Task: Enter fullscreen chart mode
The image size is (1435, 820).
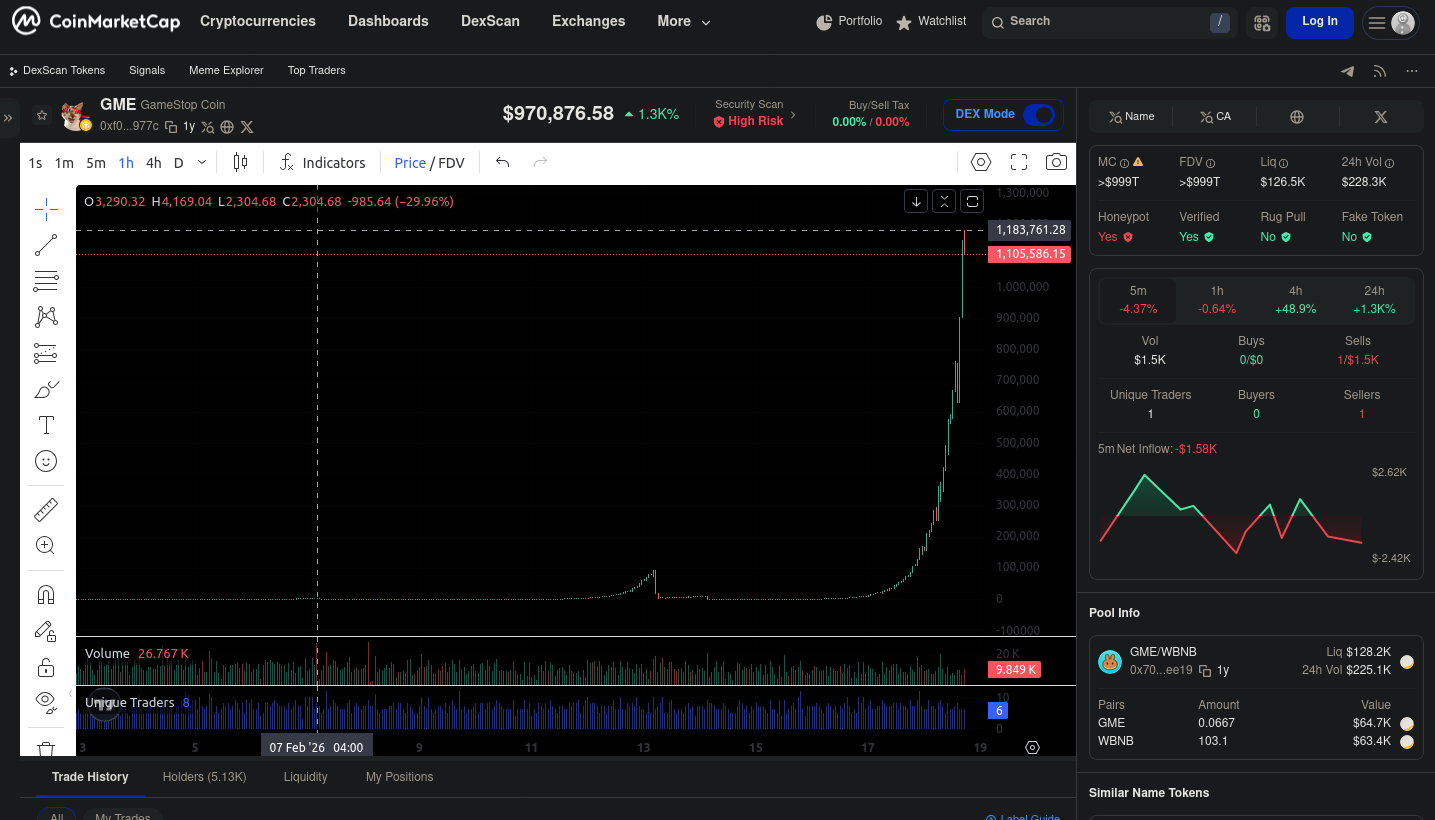Action: pos(1019,162)
